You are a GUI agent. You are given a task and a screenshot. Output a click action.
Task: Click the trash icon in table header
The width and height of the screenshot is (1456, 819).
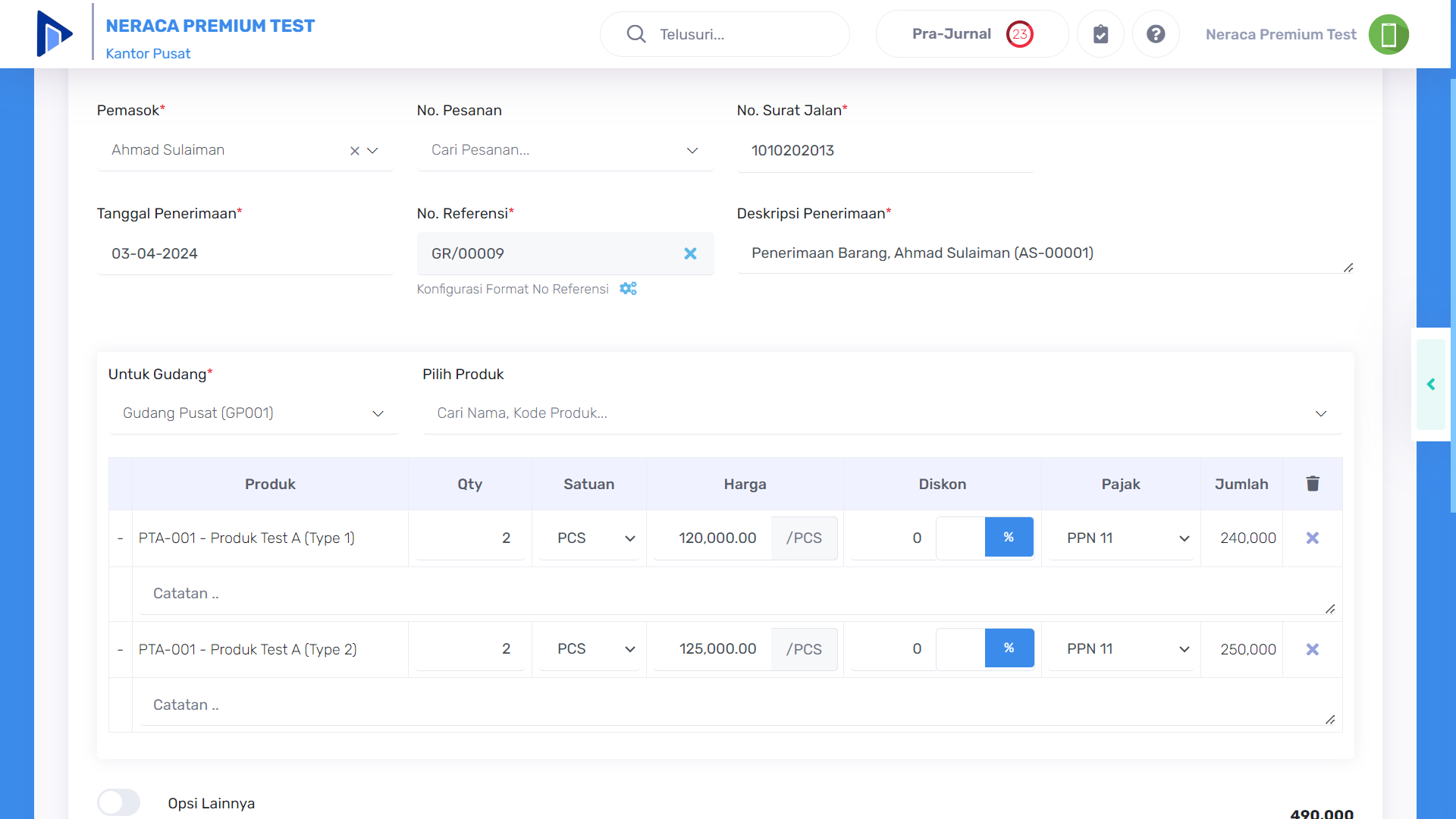pos(1313,484)
